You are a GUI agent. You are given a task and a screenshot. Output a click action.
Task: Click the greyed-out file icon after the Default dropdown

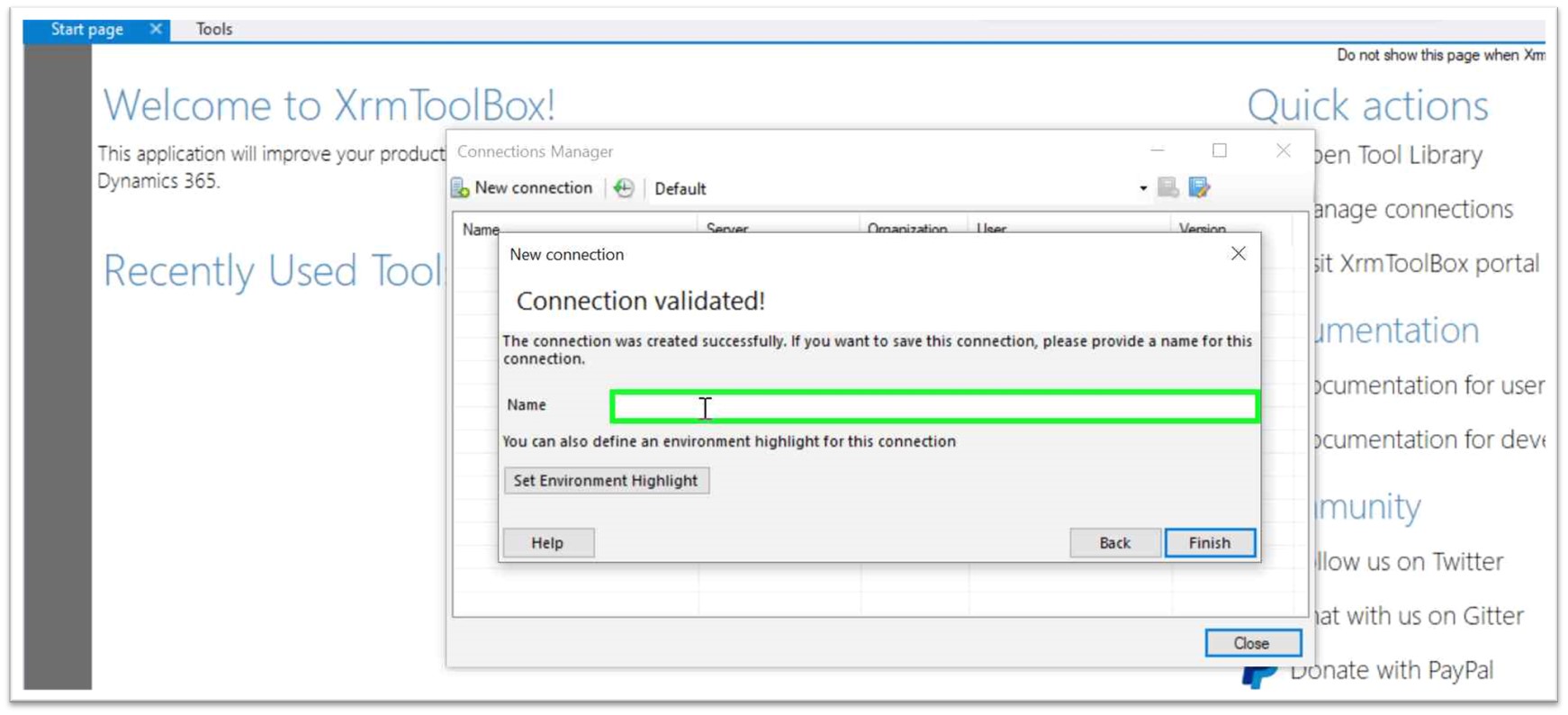coord(1167,187)
